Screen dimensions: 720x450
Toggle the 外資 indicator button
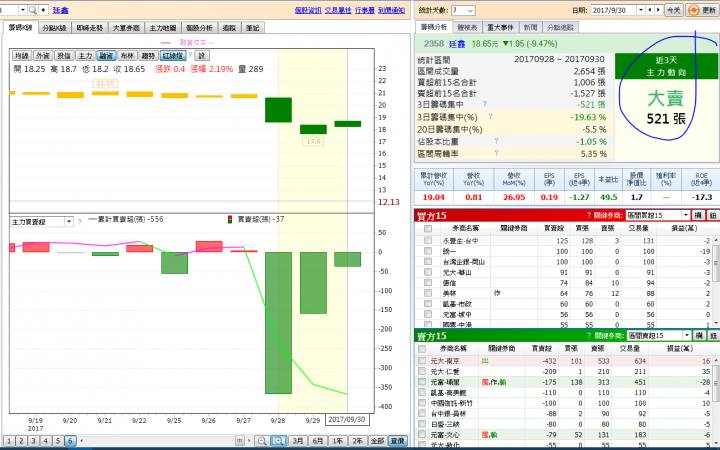pos(42,56)
